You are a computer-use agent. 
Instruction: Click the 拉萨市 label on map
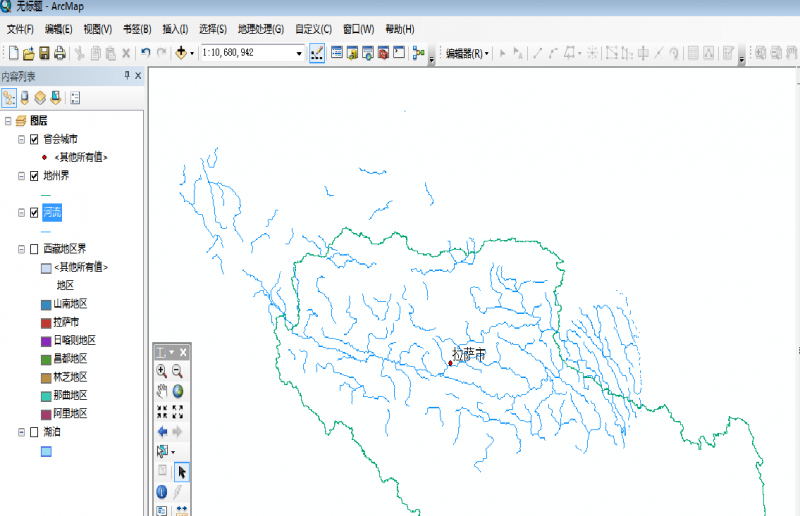(x=469, y=354)
